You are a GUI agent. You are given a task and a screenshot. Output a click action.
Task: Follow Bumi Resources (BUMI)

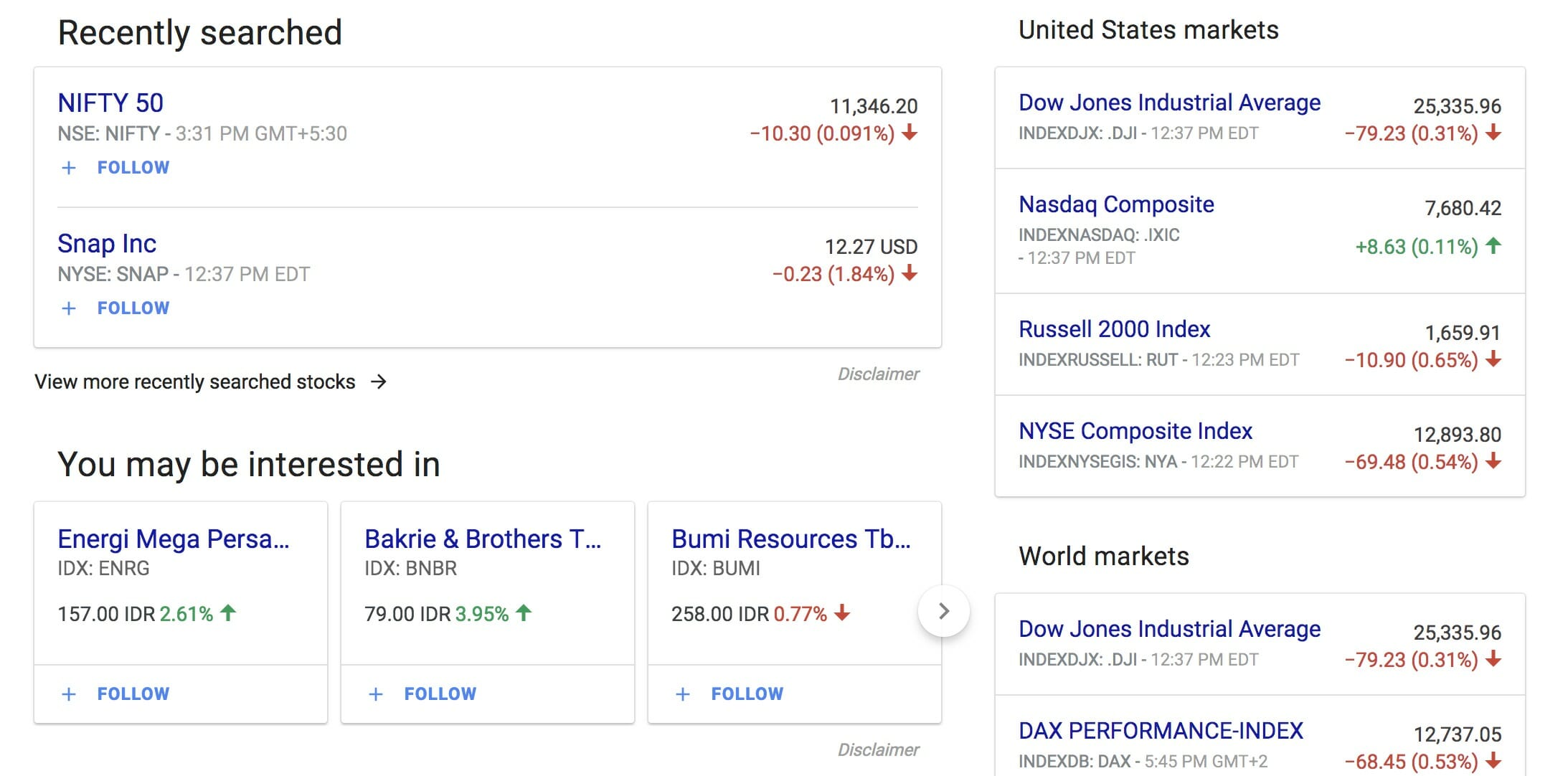click(x=747, y=694)
